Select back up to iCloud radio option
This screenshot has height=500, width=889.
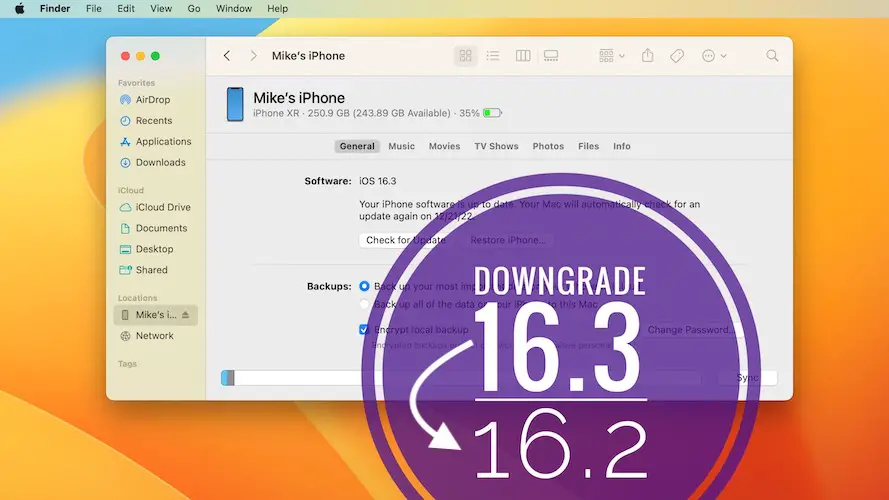[x=364, y=286]
